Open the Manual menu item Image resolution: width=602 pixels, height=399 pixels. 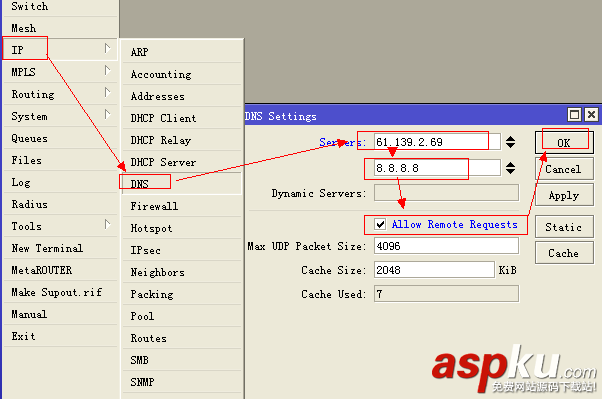pos(60,314)
